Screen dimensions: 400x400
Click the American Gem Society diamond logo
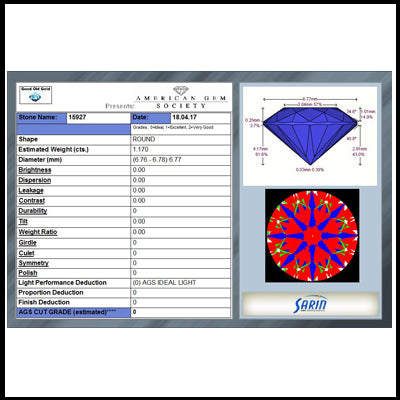[181, 90]
